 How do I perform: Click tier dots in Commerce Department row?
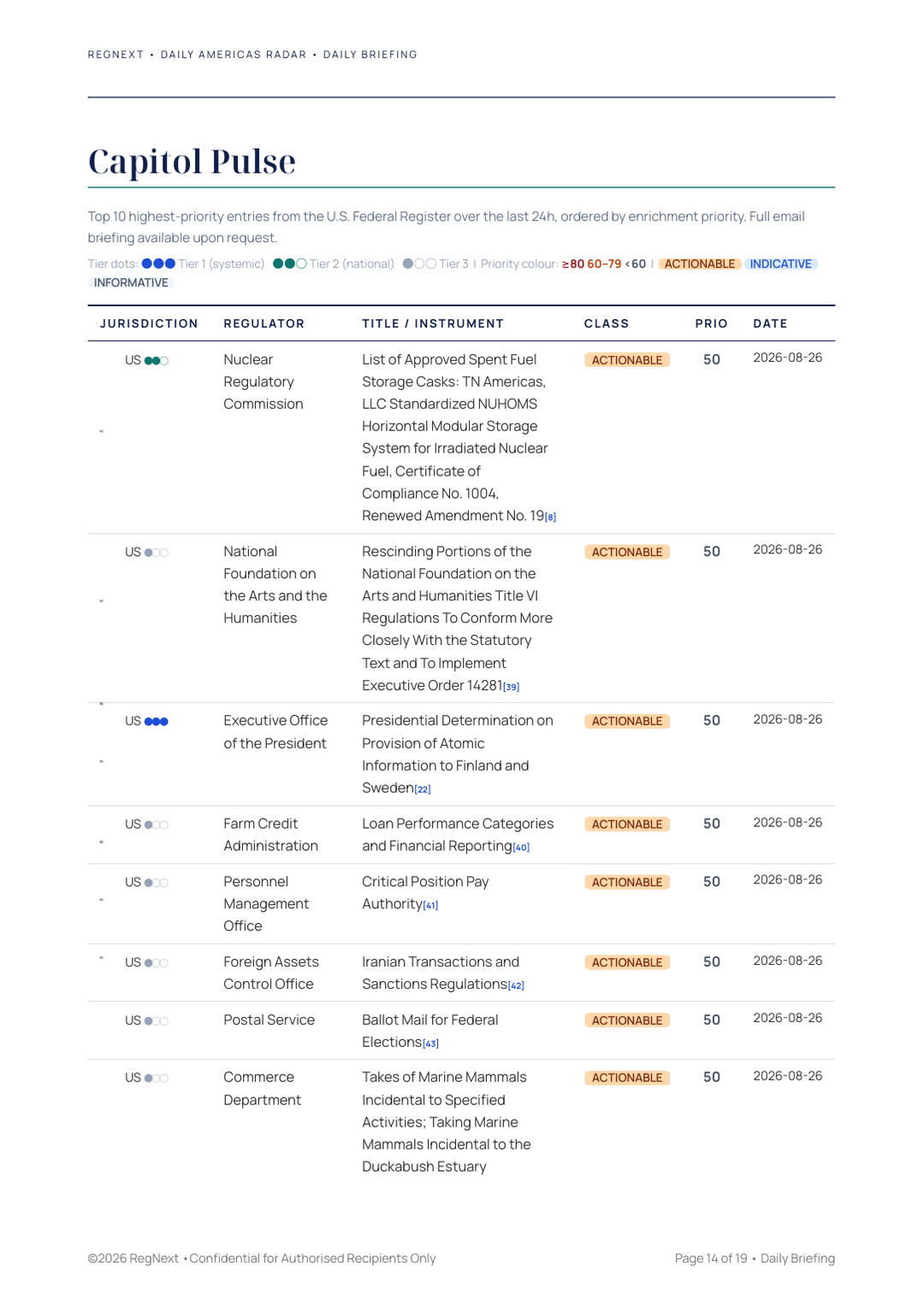pyautogui.click(x=157, y=1079)
